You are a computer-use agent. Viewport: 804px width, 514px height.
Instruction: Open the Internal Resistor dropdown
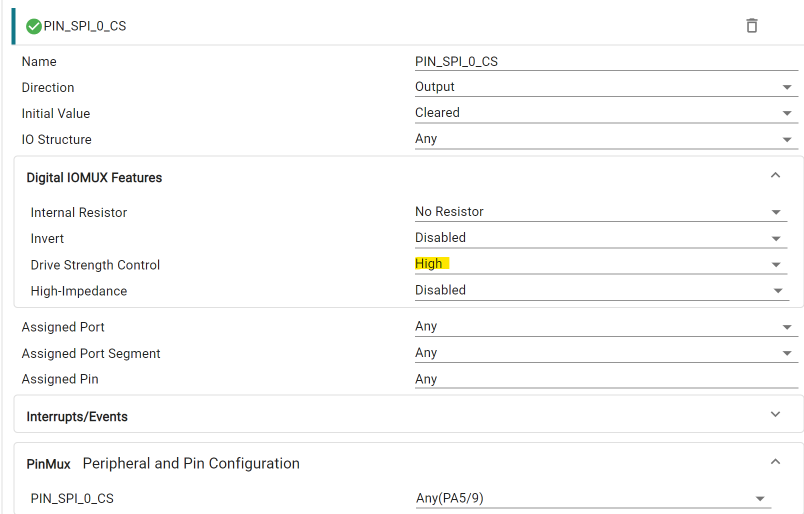pos(601,212)
